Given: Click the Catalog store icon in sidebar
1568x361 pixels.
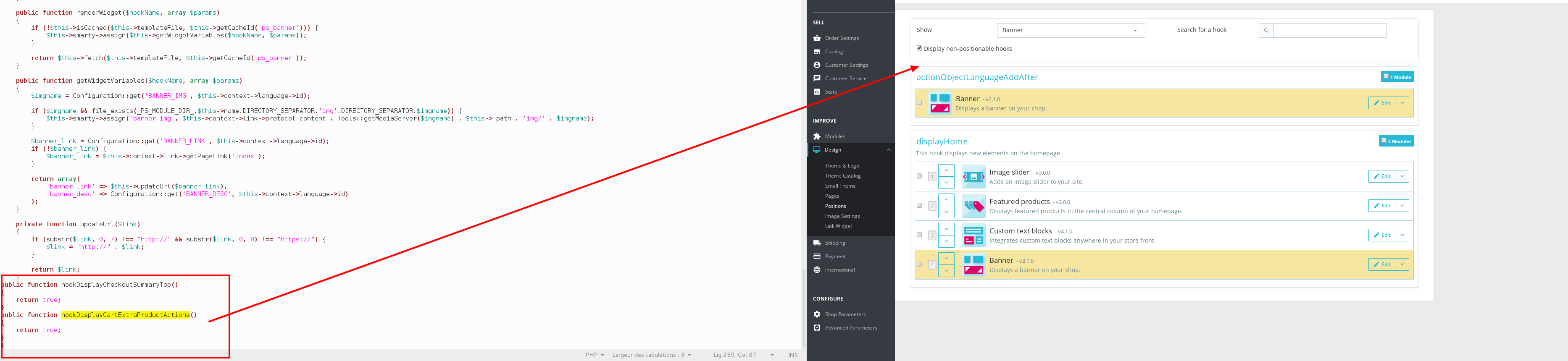Looking at the screenshot, I should click(x=817, y=52).
